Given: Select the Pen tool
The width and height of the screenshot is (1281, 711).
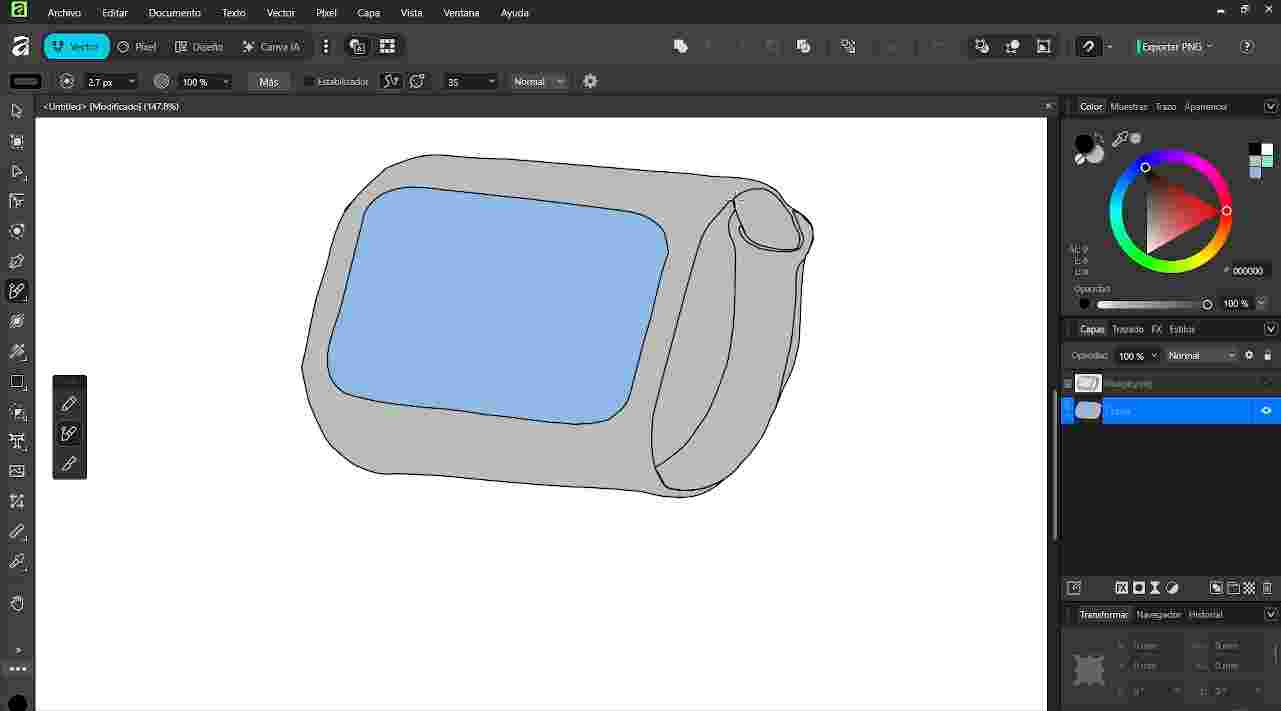Looking at the screenshot, I should click(x=17, y=261).
